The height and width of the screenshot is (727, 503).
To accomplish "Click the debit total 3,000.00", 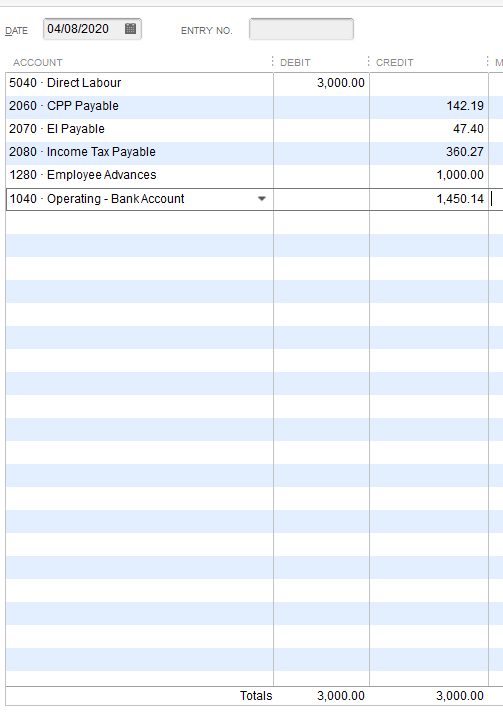I will [x=341, y=695].
